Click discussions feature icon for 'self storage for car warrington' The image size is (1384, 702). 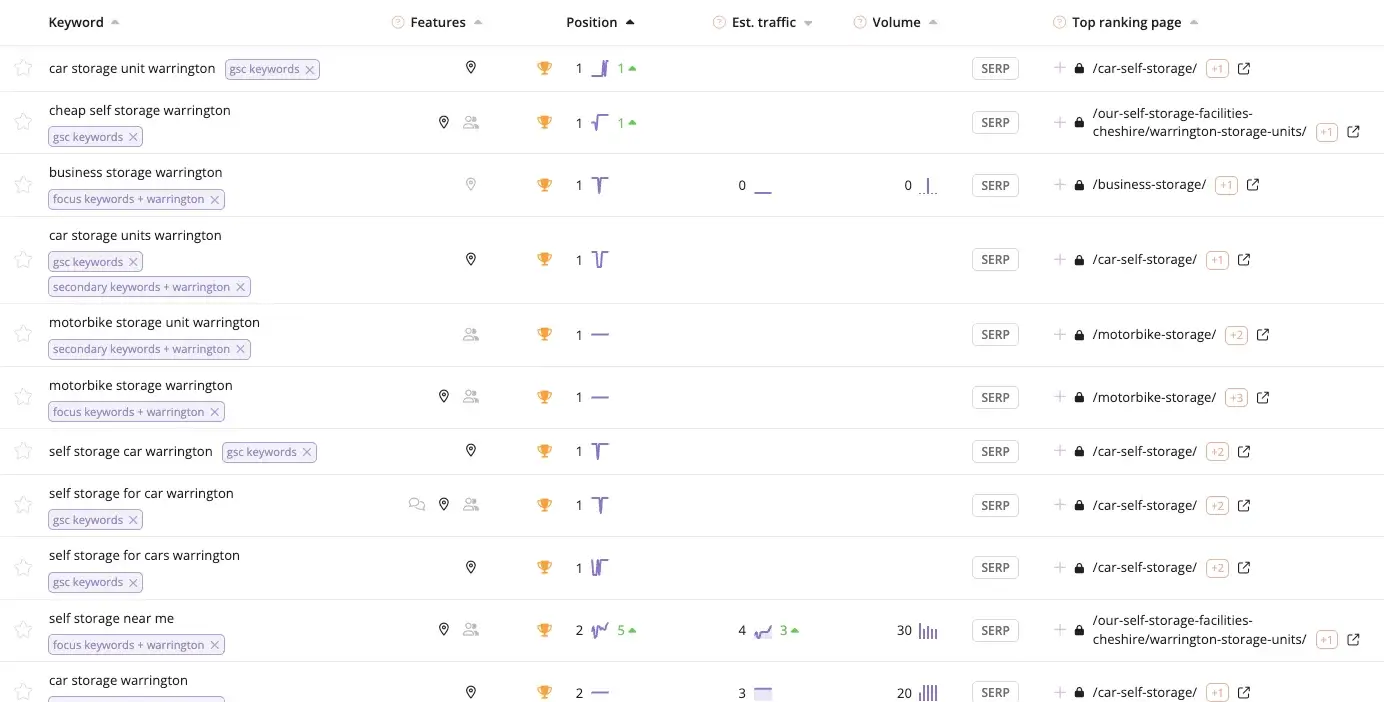click(x=417, y=505)
